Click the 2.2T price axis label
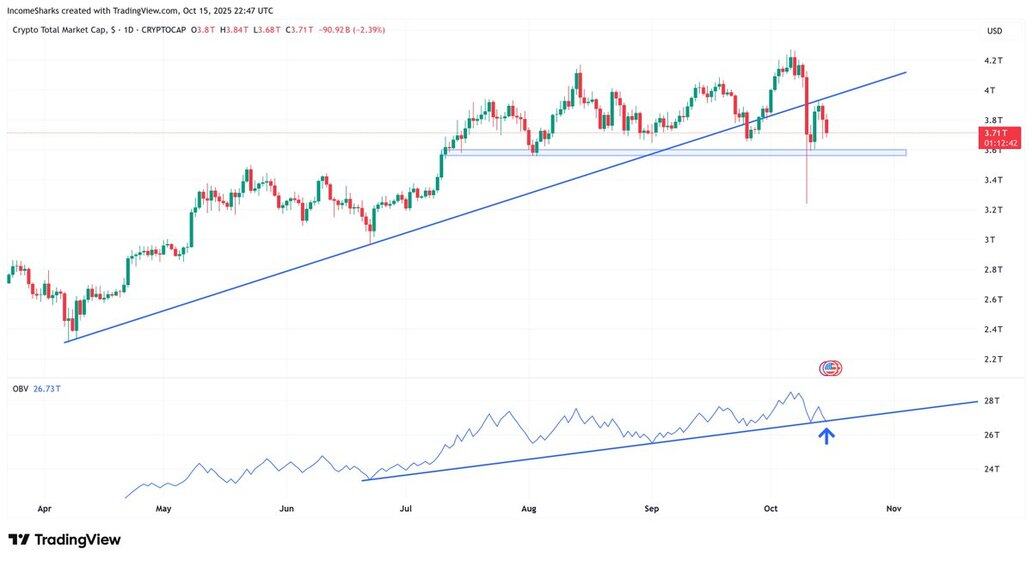 click(994, 359)
